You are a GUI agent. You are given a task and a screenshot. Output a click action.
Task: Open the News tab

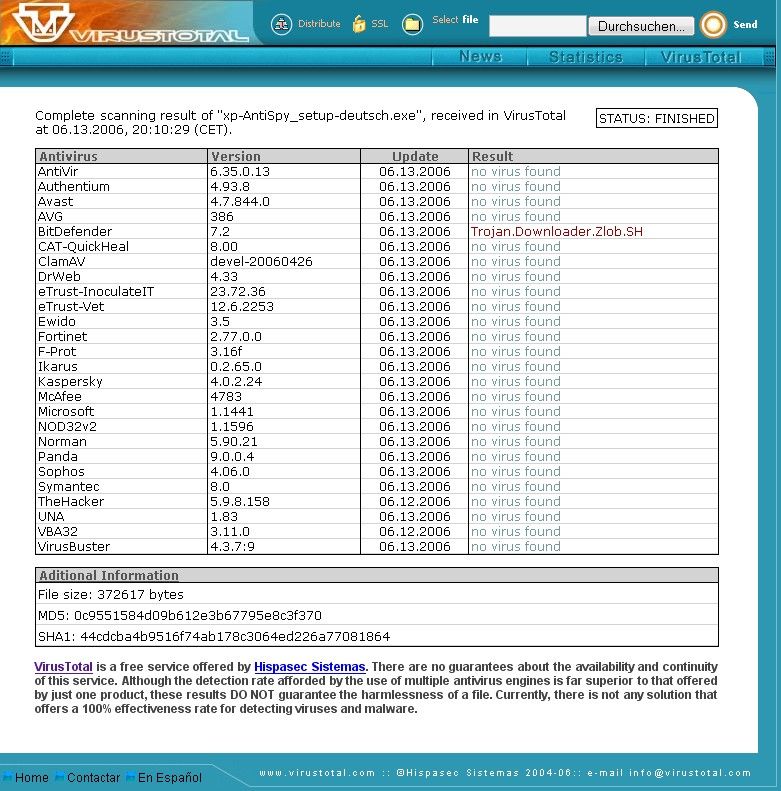pyautogui.click(x=480, y=56)
